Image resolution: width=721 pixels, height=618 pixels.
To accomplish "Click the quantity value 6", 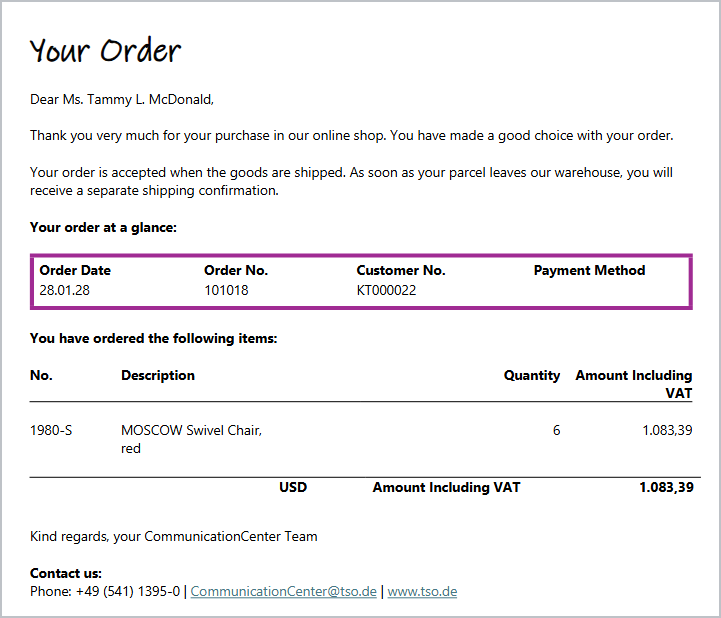I will [556, 430].
